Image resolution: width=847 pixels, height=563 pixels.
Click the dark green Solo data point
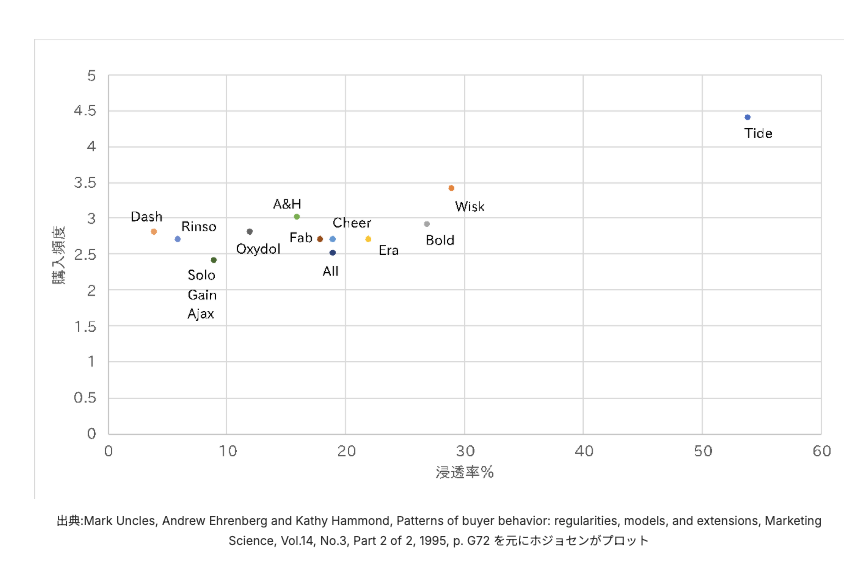point(213,260)
